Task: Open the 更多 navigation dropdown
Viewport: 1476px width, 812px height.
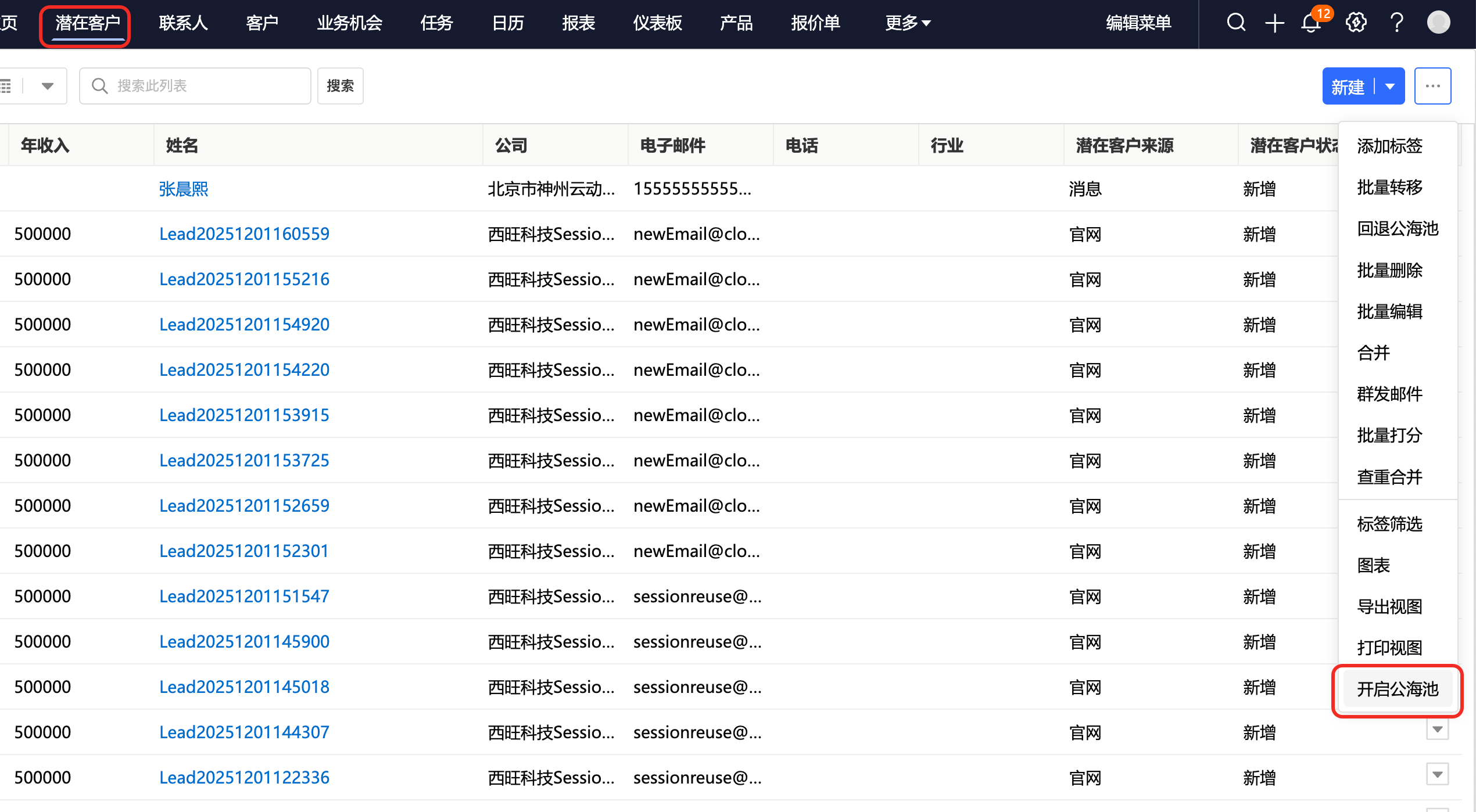Action: tap(907, 23)
